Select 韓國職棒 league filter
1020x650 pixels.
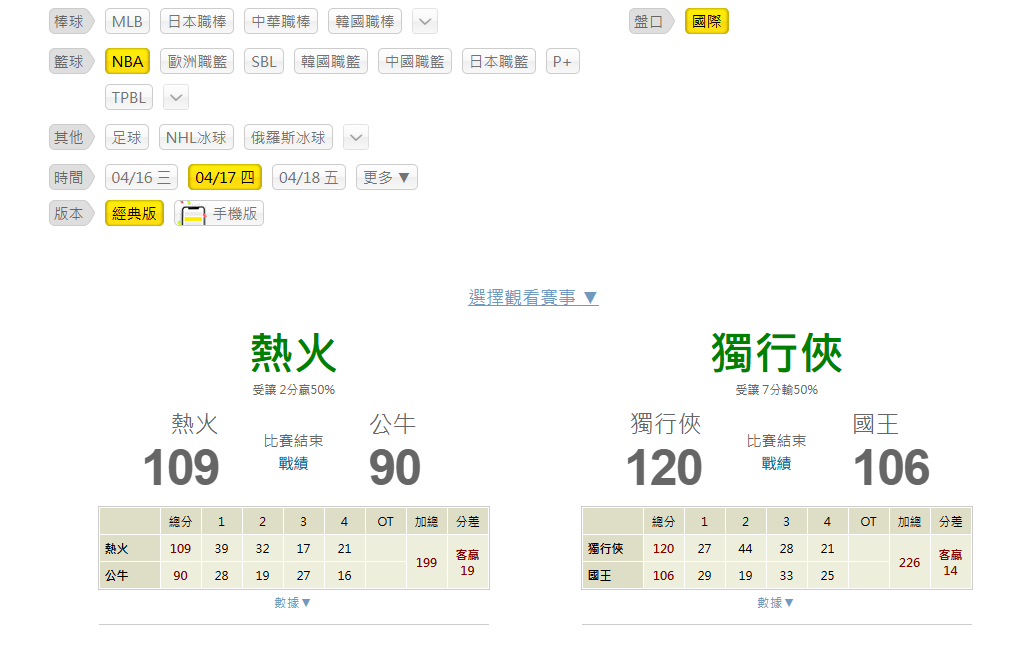pos(365,21)
